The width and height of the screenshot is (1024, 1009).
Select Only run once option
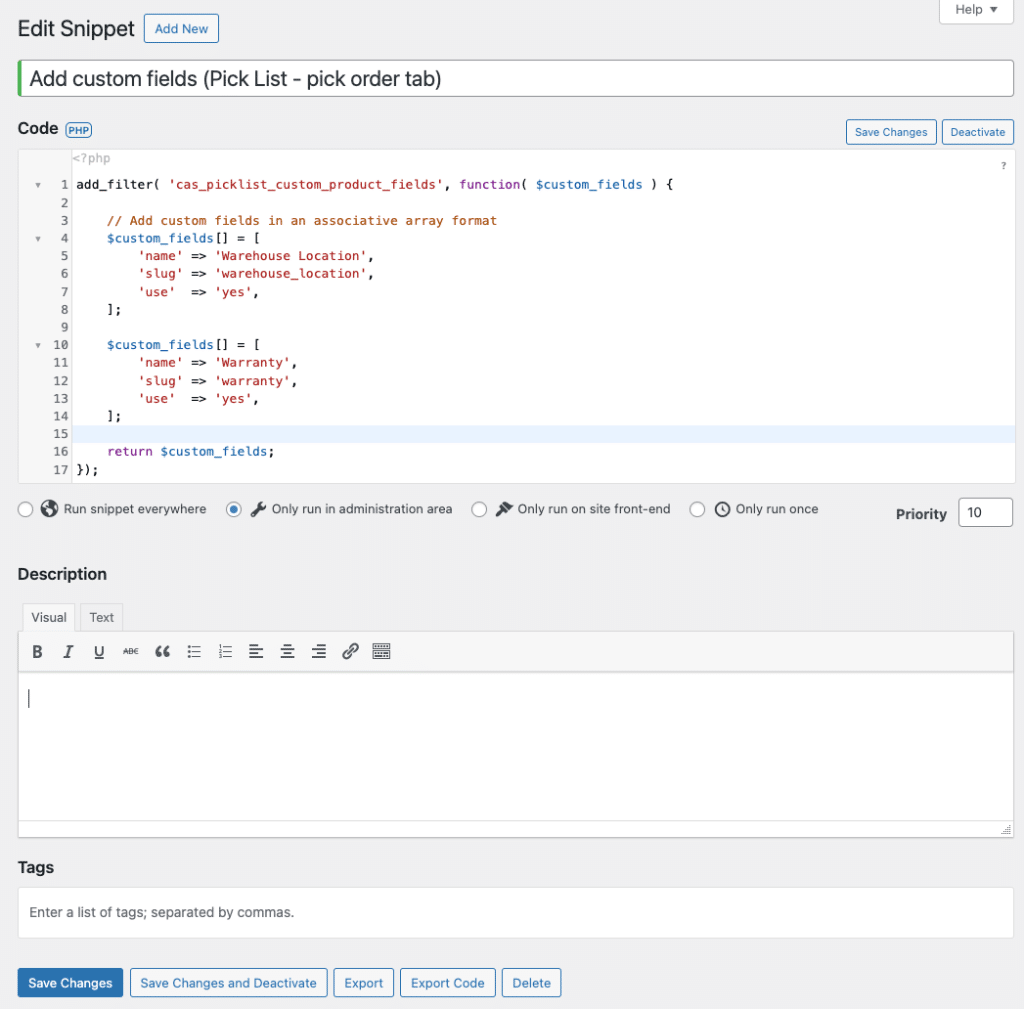tap(697, 509)
